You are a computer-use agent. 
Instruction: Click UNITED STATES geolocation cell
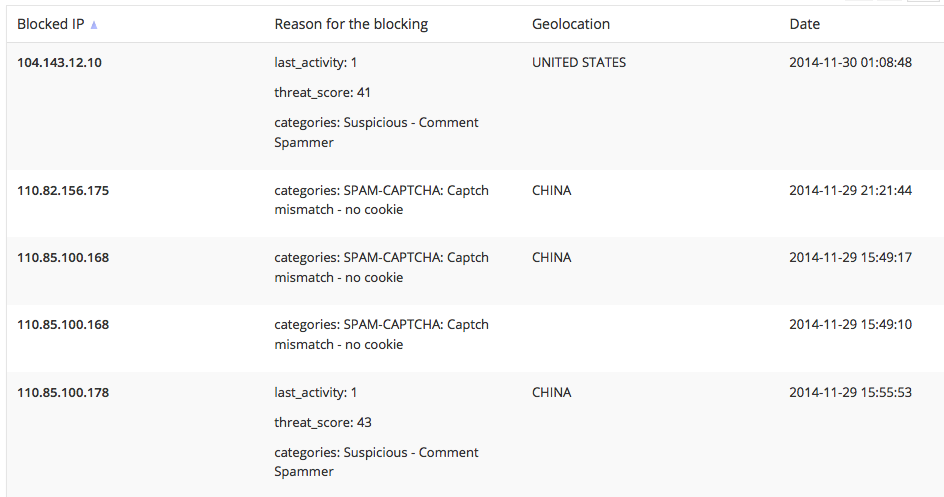579,63
